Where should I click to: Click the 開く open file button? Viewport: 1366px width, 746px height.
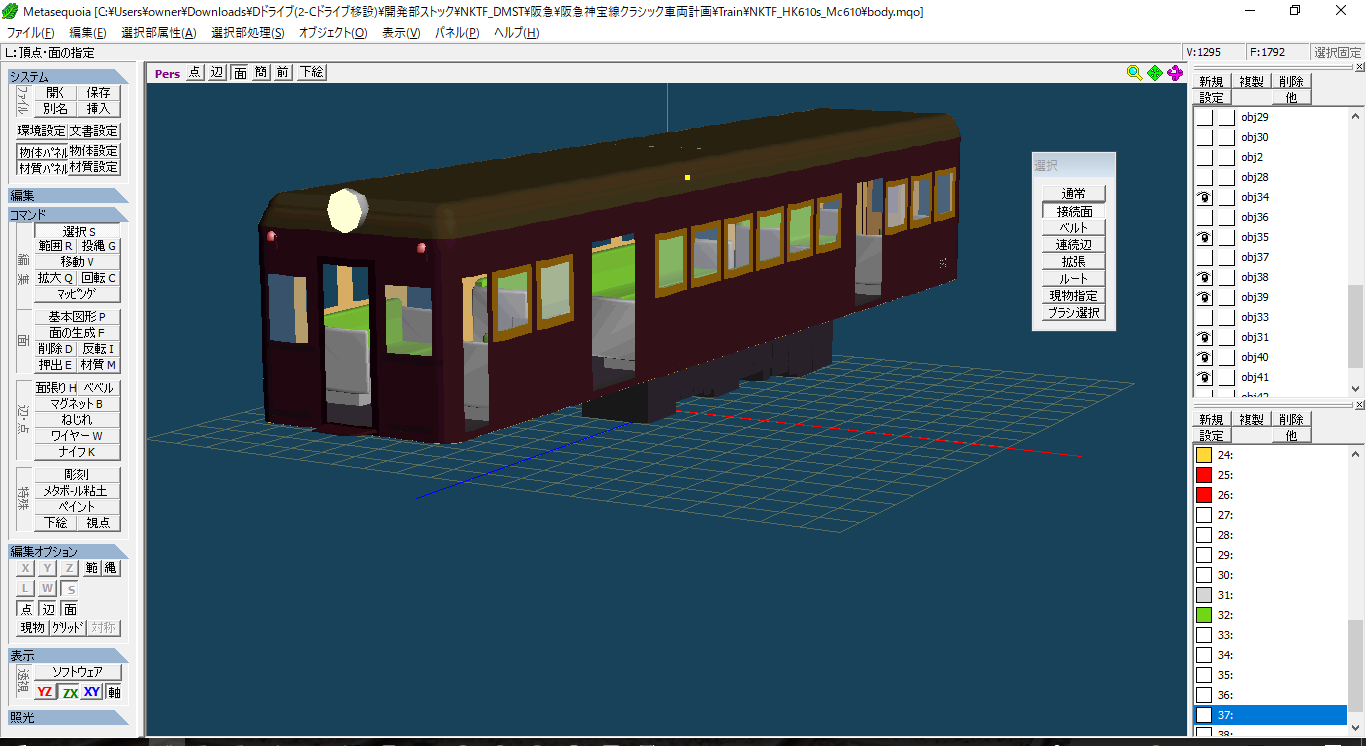click(55, 93)
